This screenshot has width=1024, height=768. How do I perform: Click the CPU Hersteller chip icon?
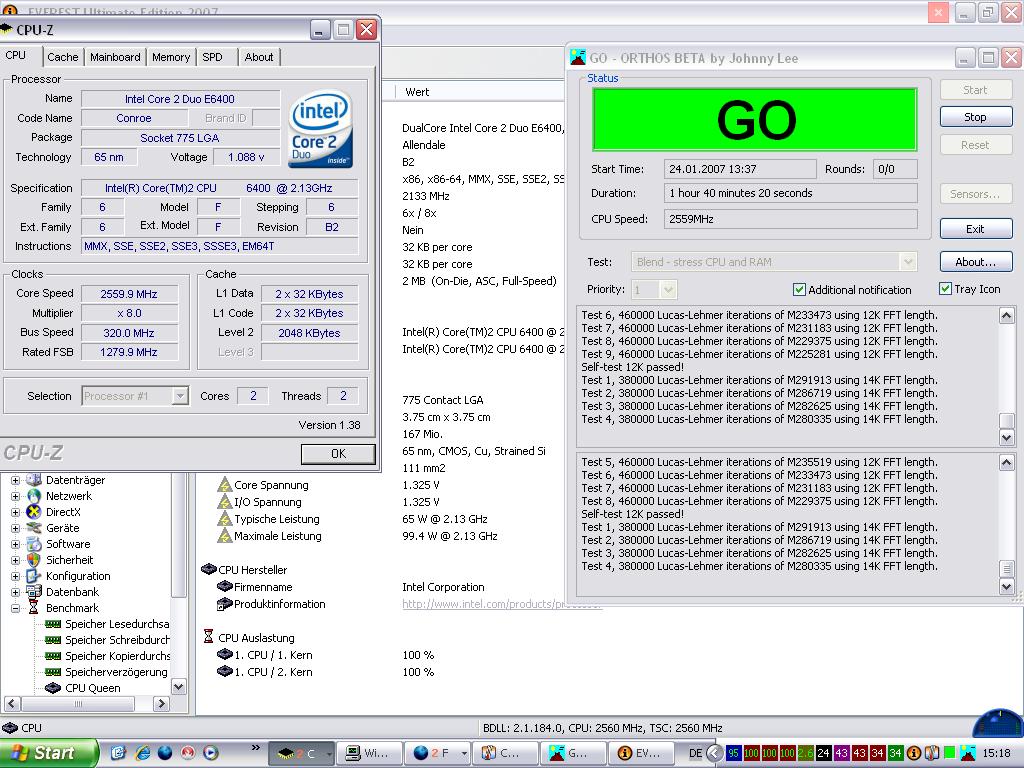pyautogui.click(x=209, y=569)
